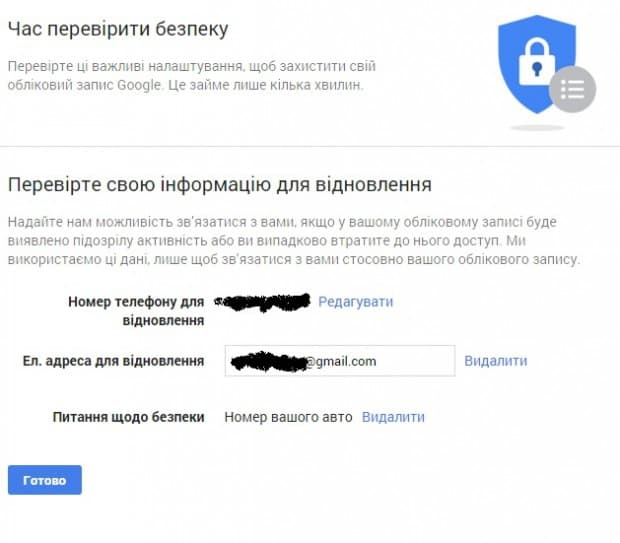Click the Редагувати link for phone number
This screenshot has height=543, width=620.
(x=355, y=301)
